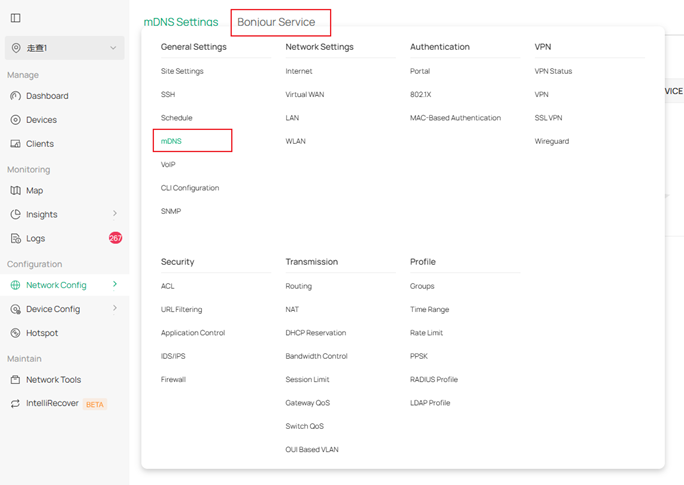Open ACL under Security
The image size is (684, 485).
(x=168, y=286)
